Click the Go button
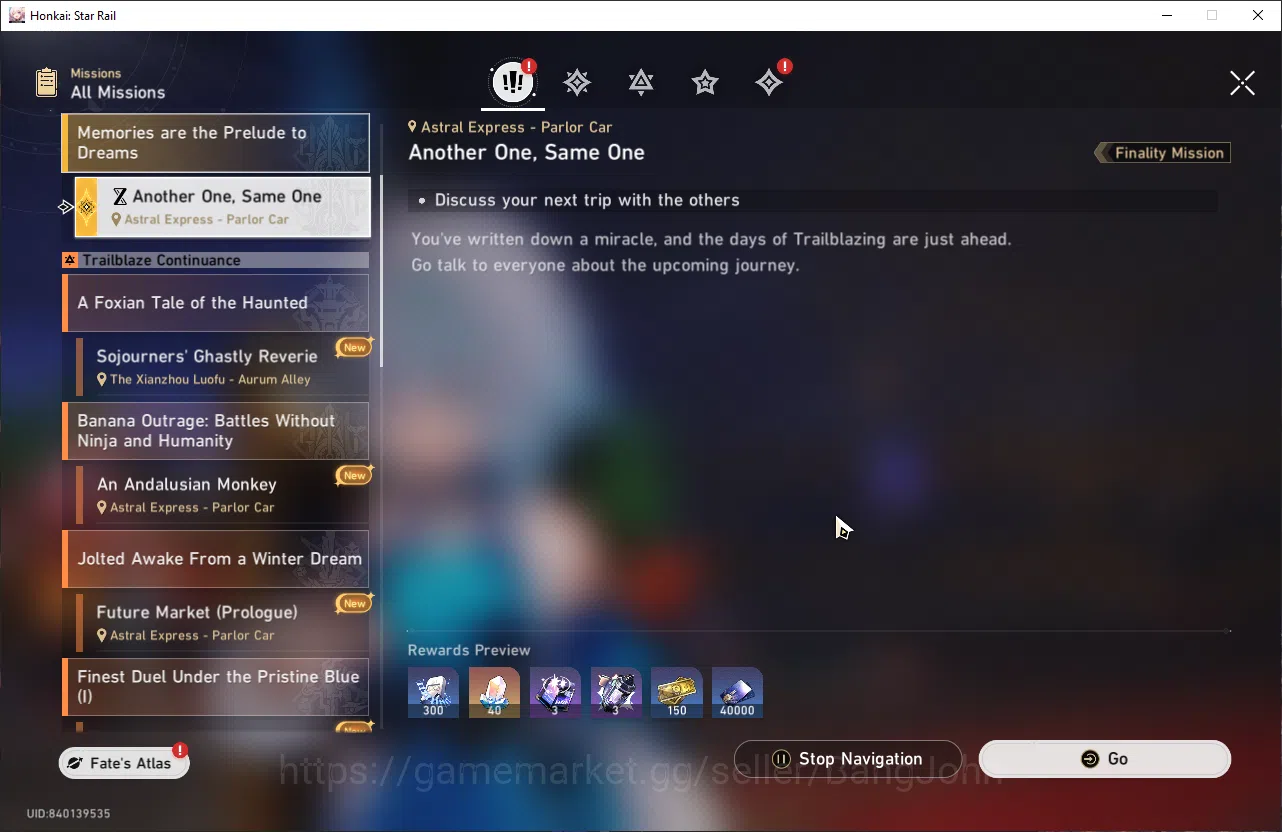 [x=1105, y=759]
